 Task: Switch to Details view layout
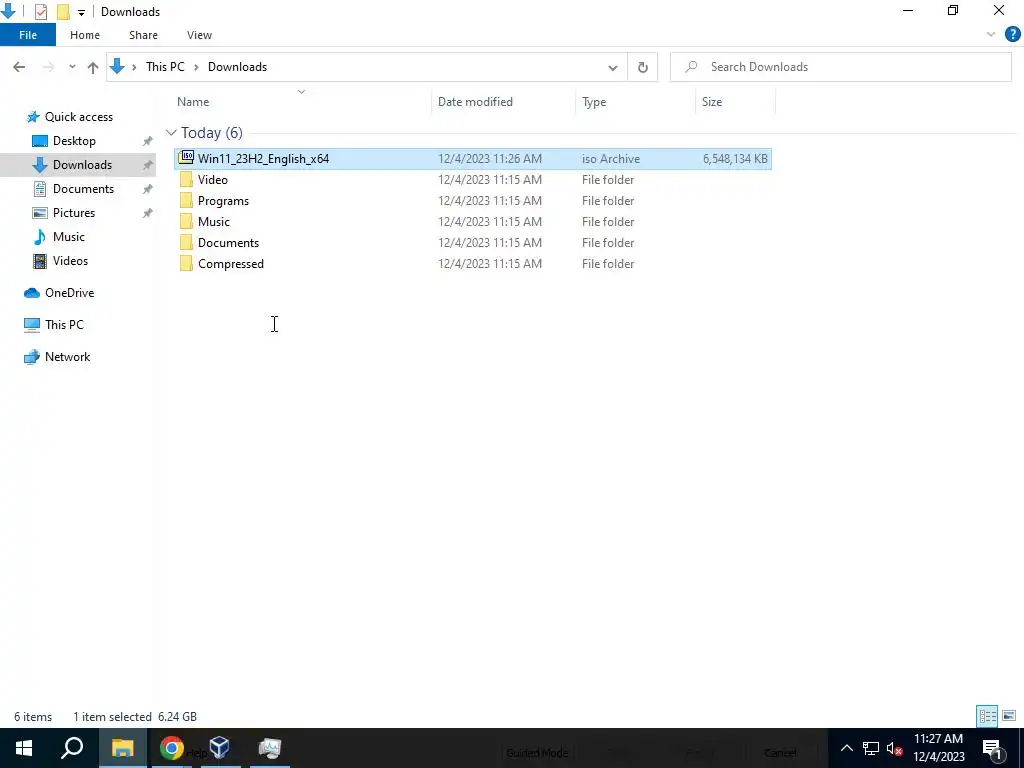tap(987, 716)
